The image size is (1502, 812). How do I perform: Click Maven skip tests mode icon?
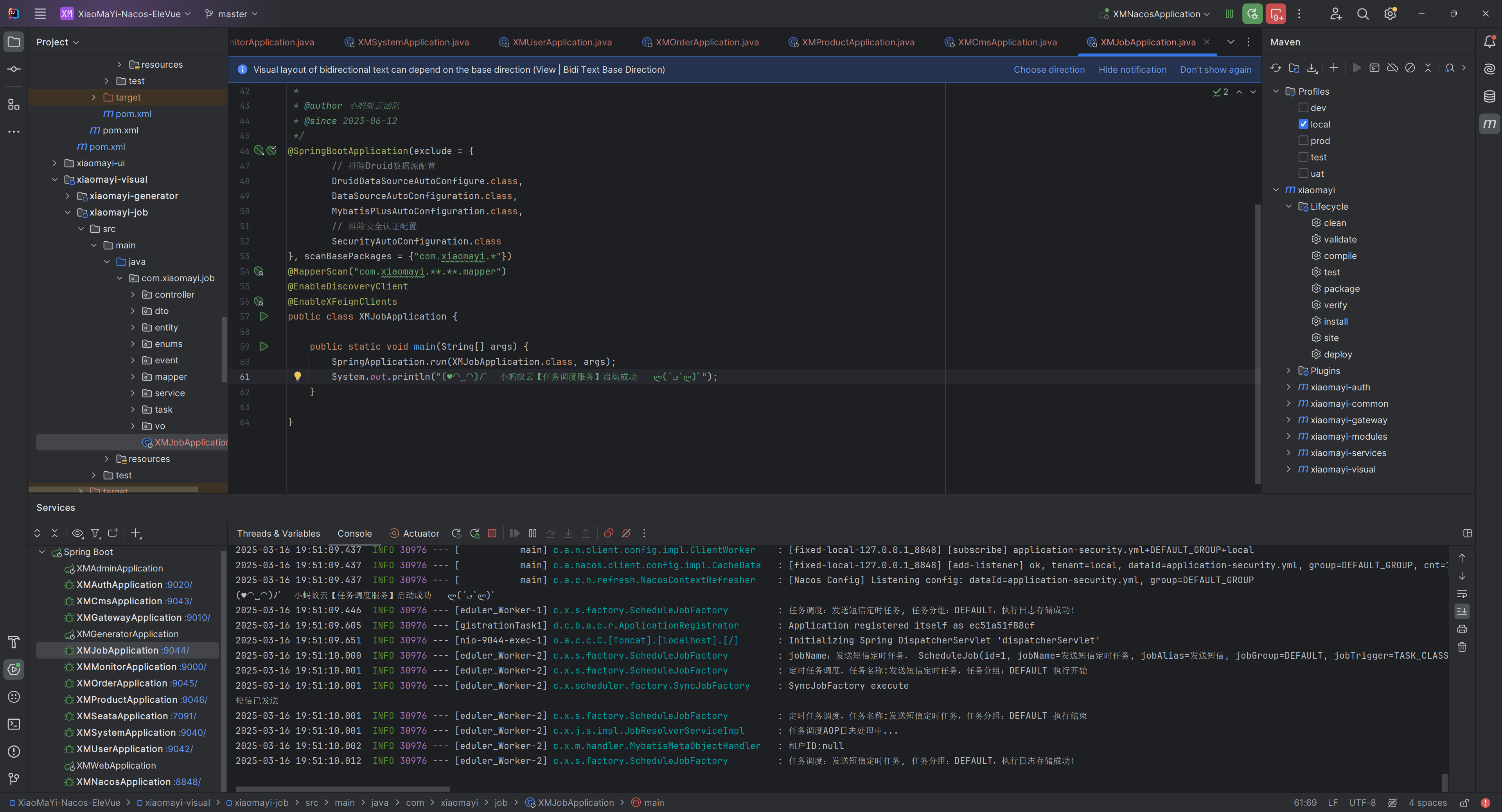tap(1410, 68)
